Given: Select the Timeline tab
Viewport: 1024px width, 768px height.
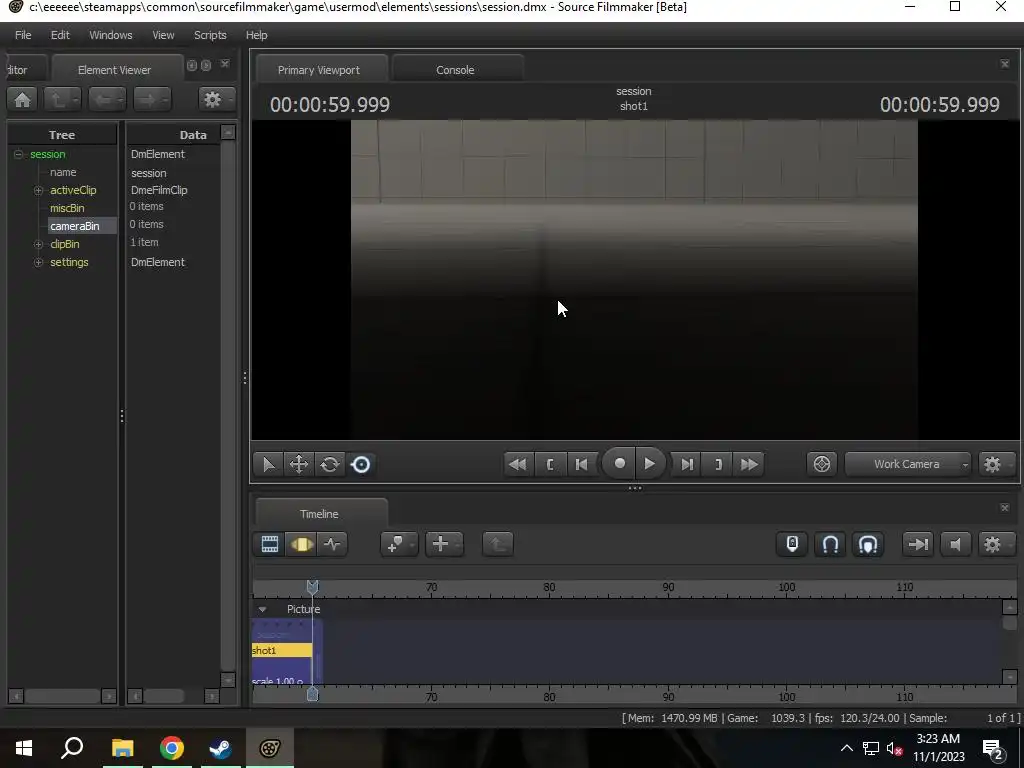Looking at the screenshot, I should click(319, 514).
